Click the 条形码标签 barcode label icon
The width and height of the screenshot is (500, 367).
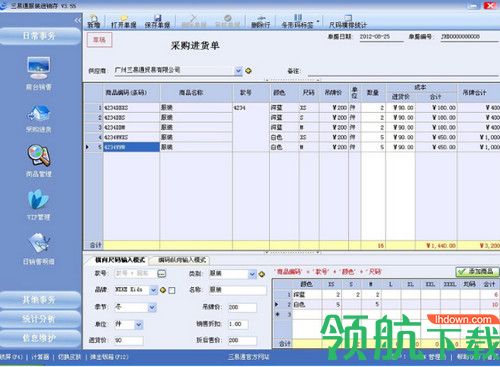pyautogui.click(x=297, y=21)
